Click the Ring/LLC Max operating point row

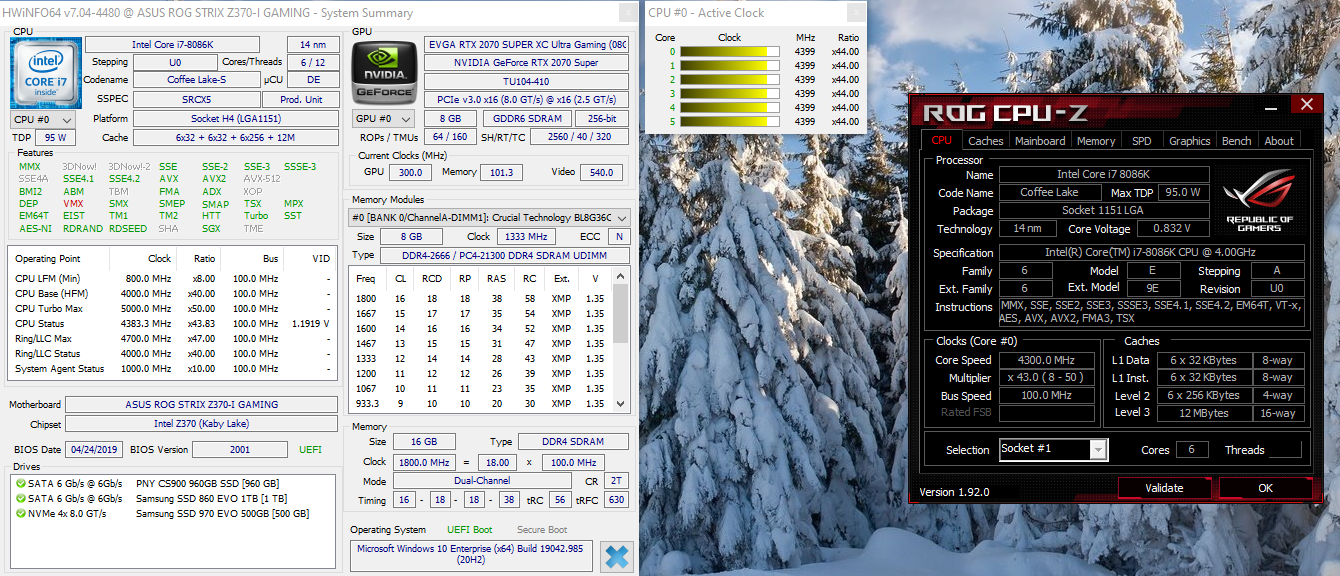pos(173,338)
